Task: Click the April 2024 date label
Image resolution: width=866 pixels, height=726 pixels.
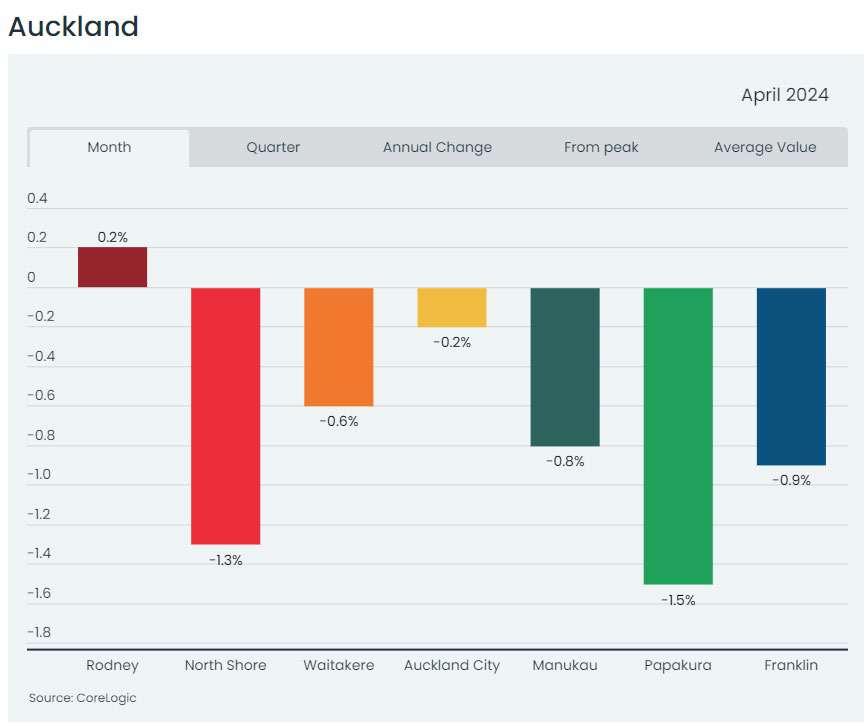Action: coord(785,95)
